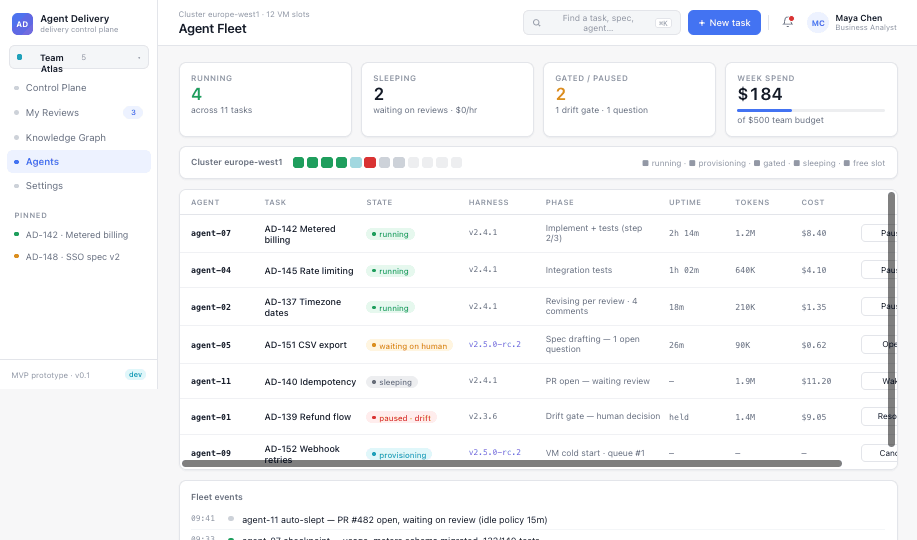Open pinned AD-142 Metered billing
The height and width of the screenshot is (540, 917).
coord(79,235)
